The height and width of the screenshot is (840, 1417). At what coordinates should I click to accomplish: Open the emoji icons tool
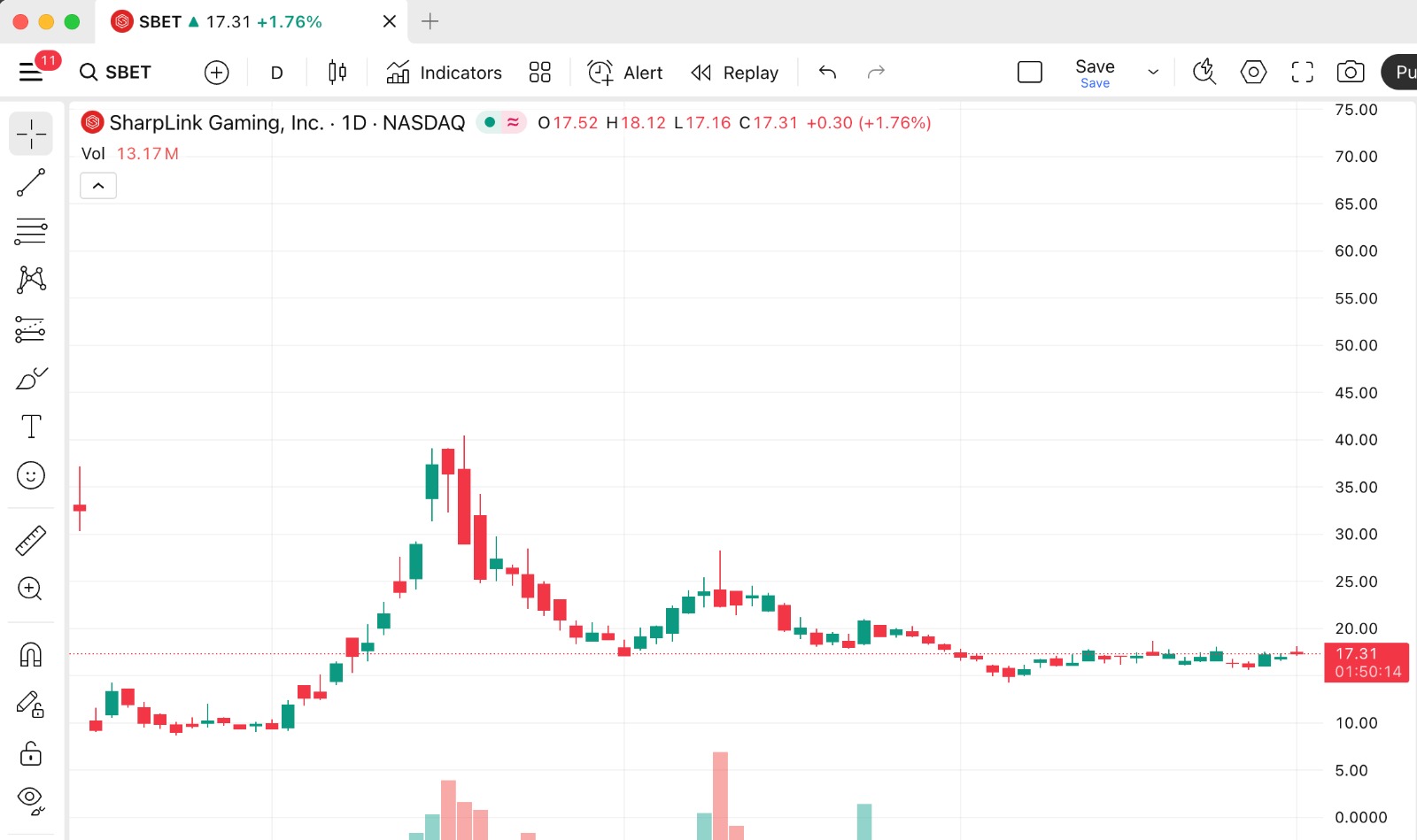pyautogui.click(x=31, y=475)
